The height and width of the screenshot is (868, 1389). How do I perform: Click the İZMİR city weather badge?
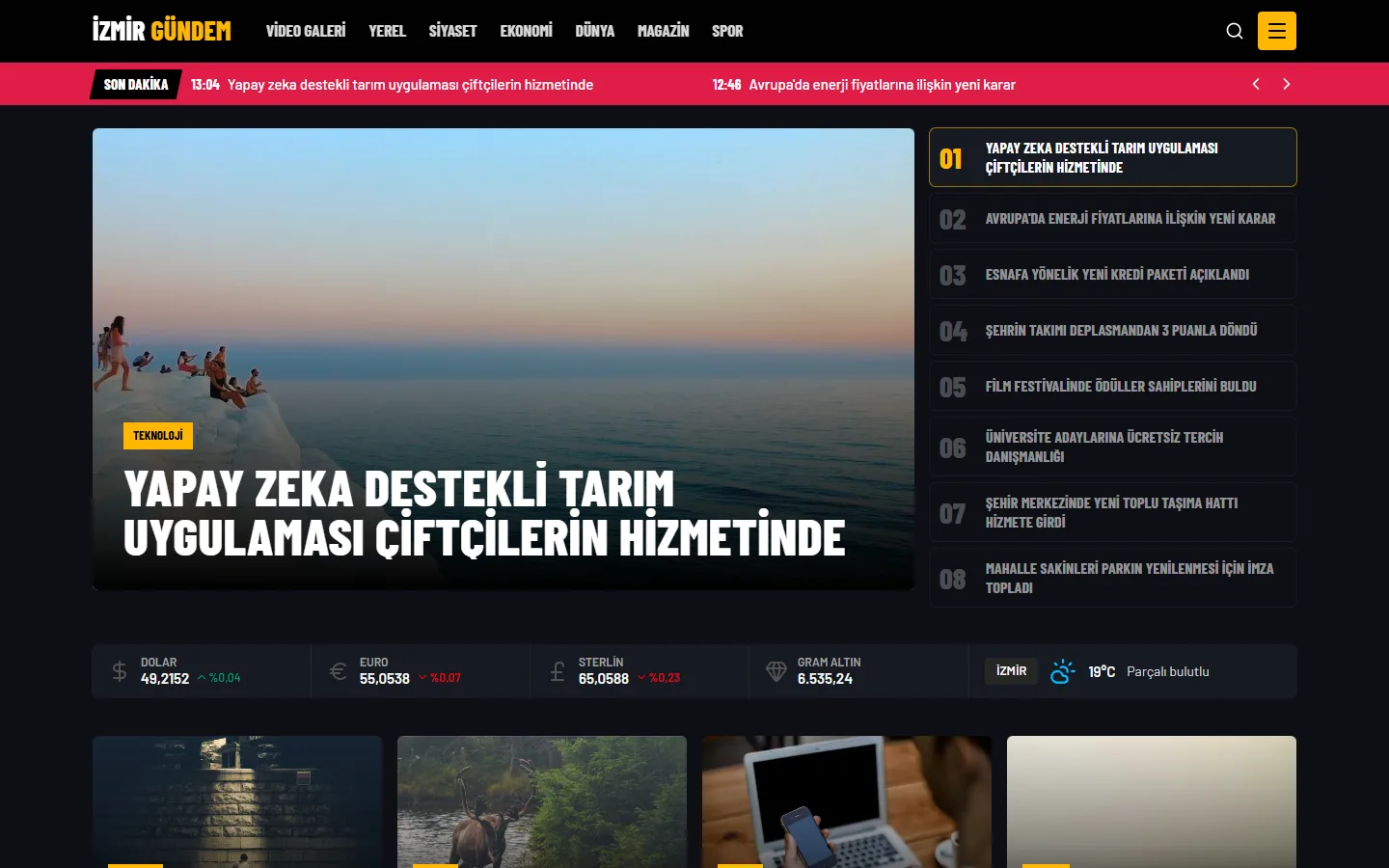[x=1011, y=671]
